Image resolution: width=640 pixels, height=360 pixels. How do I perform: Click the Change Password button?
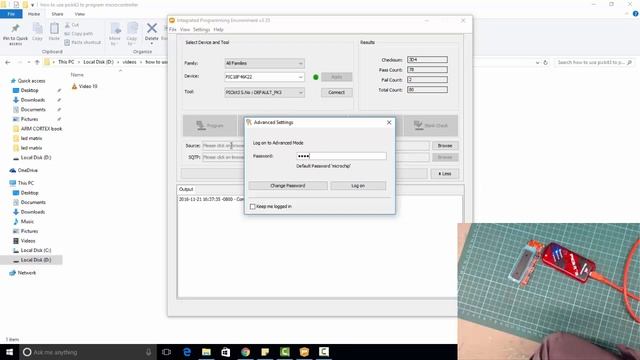pyautogui.click(x=288, y=186)
